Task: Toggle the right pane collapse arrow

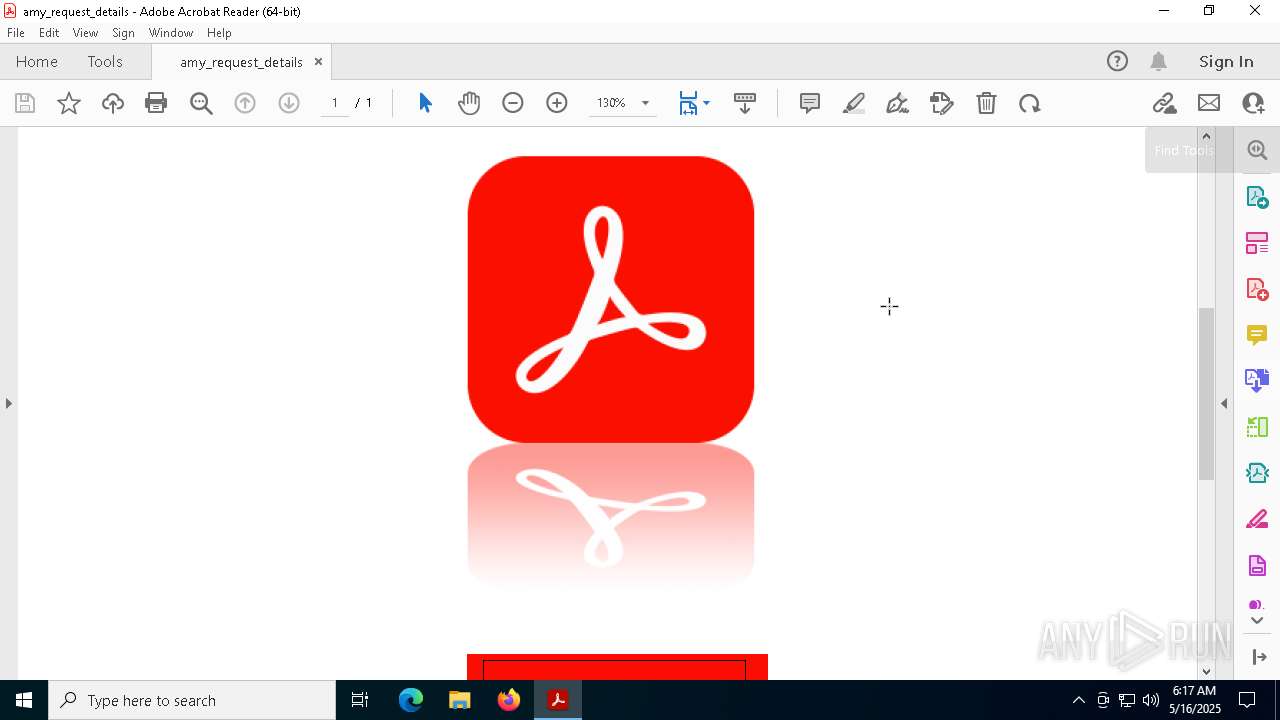Action: pyautogui.click(x=1224, y=403)
